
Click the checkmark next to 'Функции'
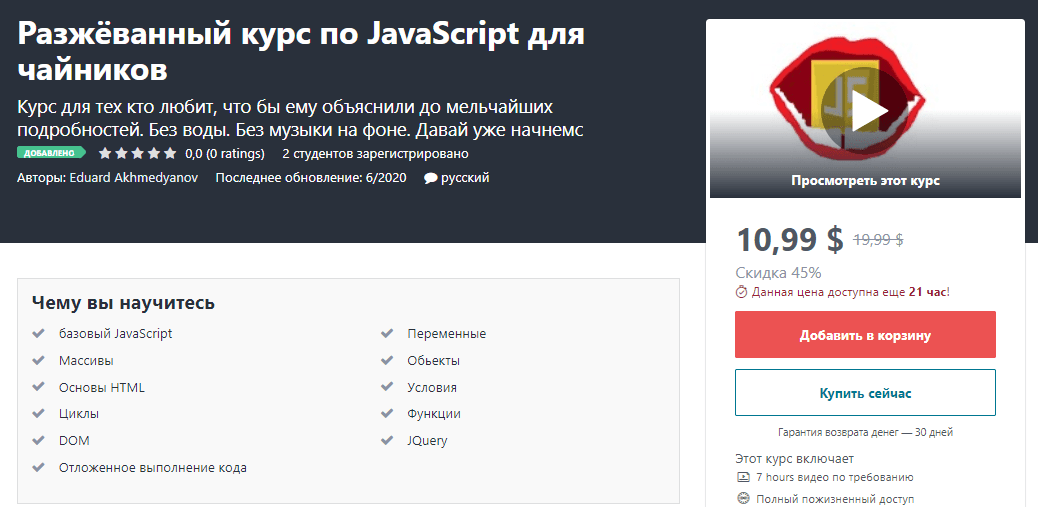pyautogui.click(x=387, y=413)
